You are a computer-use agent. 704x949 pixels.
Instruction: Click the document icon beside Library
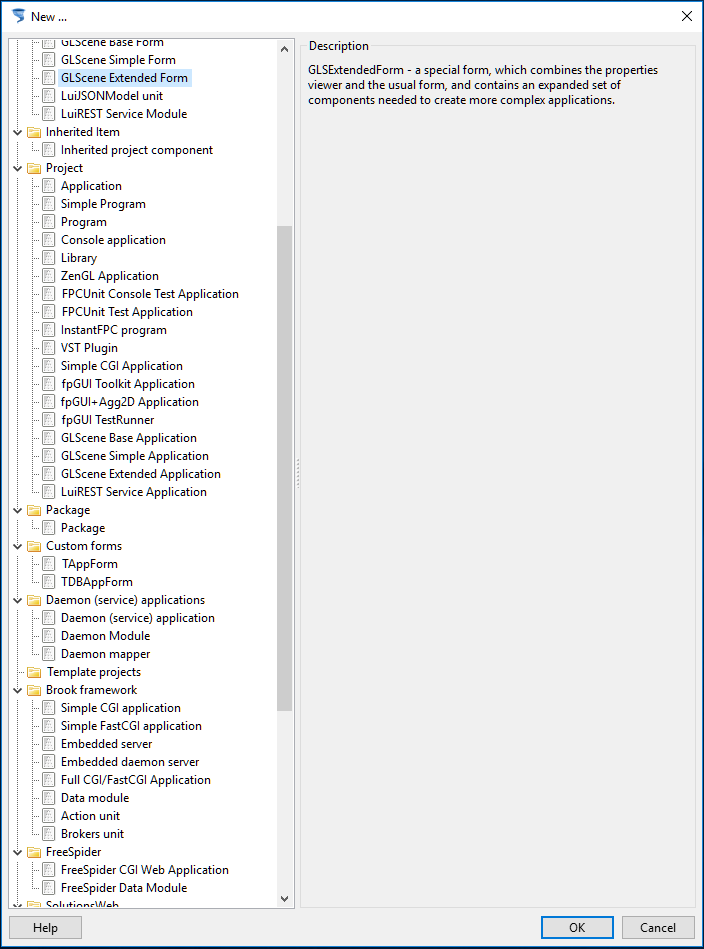(x=48, y=258)
